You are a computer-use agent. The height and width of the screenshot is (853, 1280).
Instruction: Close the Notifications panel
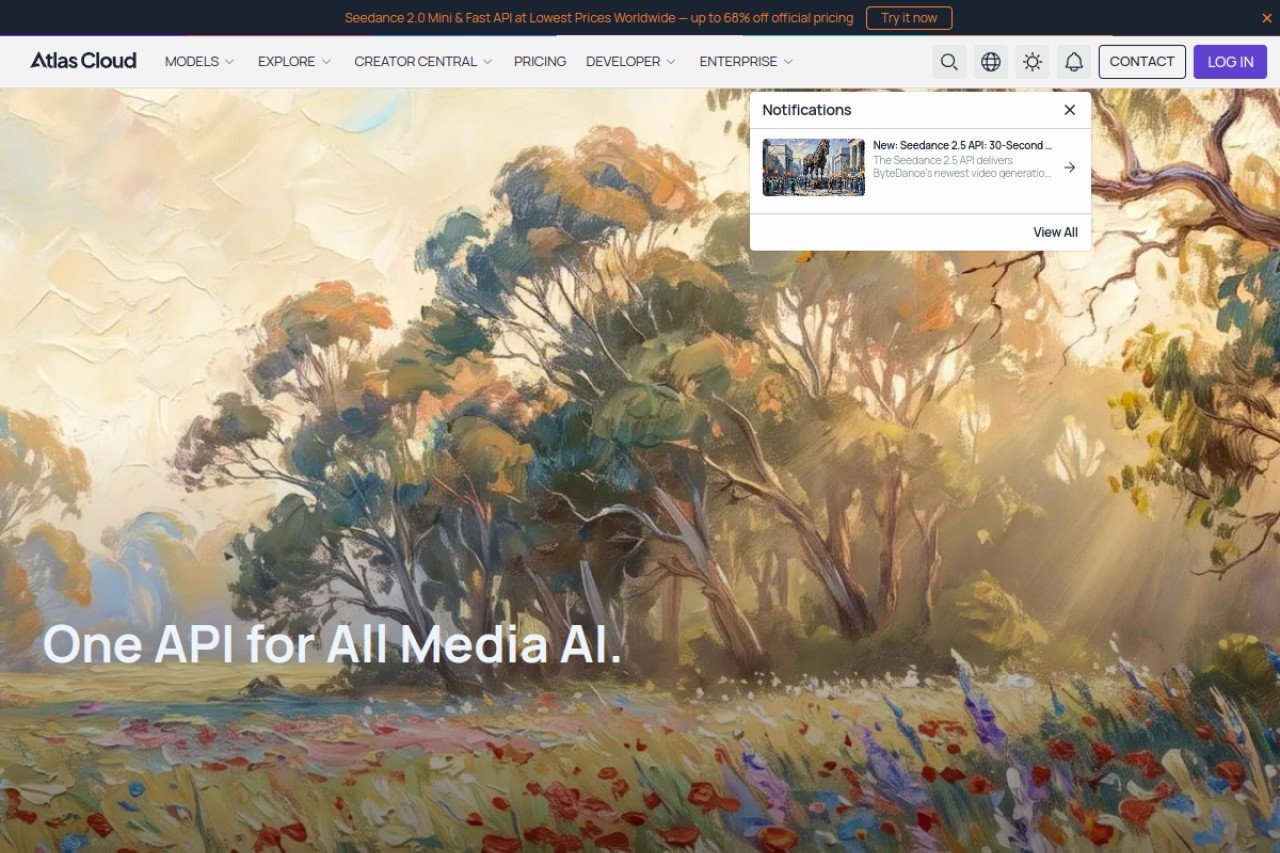point(1070,110)
